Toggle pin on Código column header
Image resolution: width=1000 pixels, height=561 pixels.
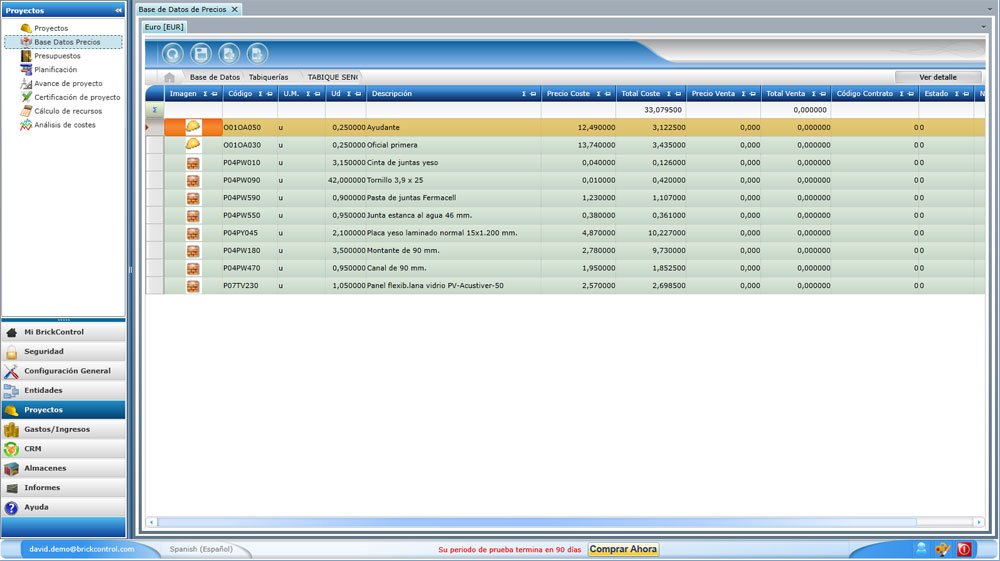pos(270,94)
